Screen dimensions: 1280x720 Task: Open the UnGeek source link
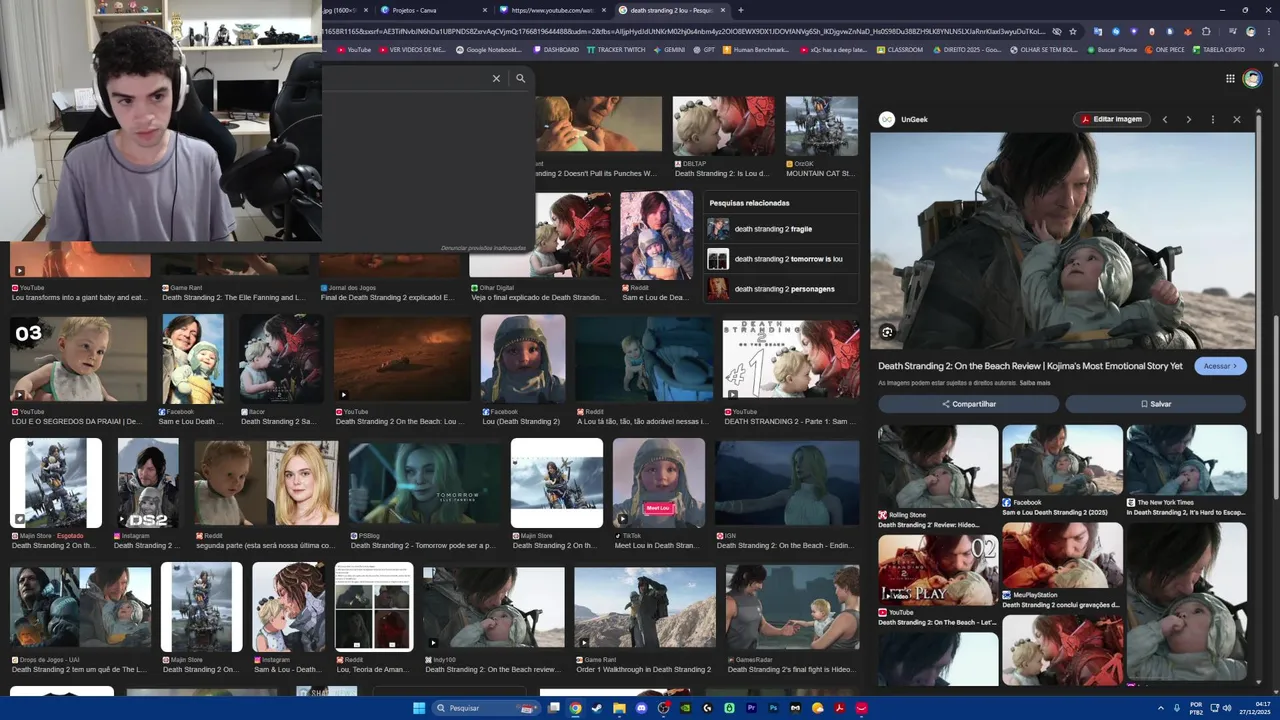click(903, 119)
